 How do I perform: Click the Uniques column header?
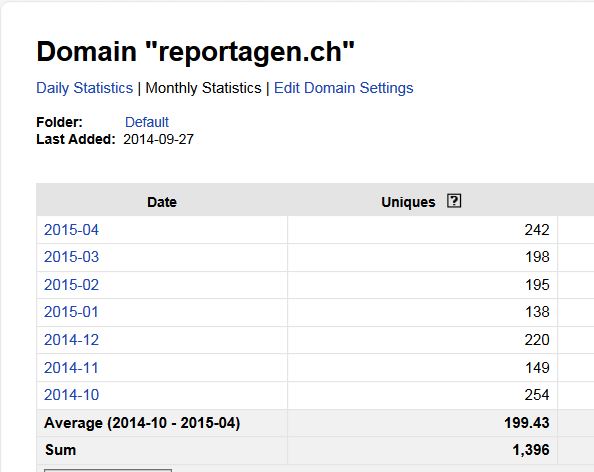[408, 202]
